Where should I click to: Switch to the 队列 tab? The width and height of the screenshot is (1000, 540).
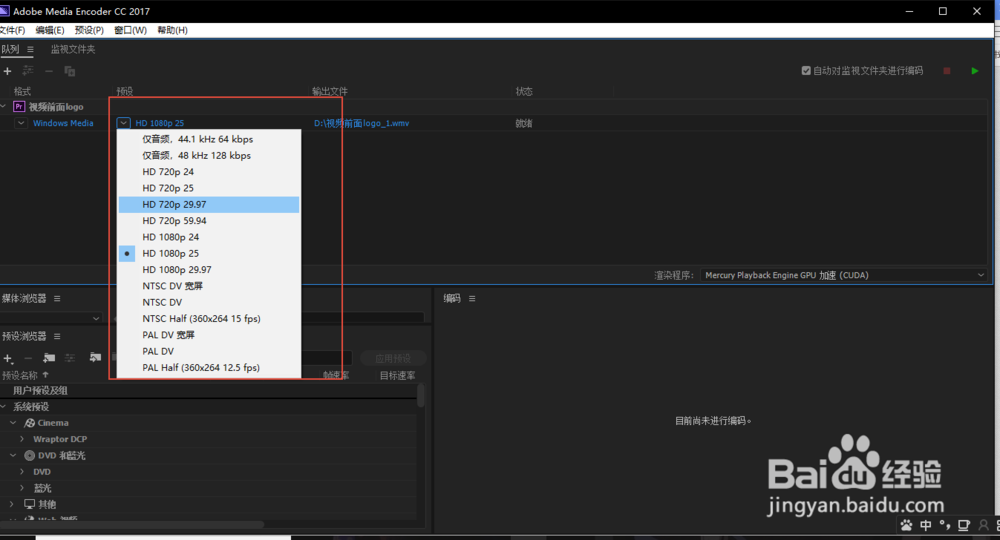coord(10,49)
